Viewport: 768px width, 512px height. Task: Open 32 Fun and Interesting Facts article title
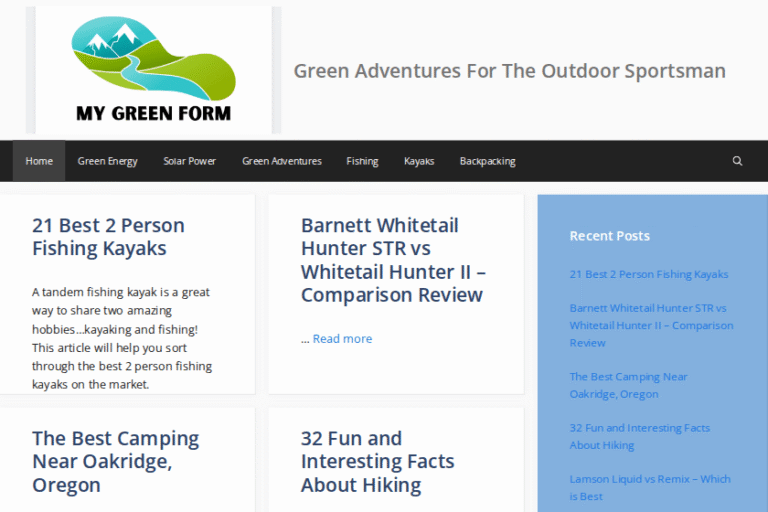377,461
